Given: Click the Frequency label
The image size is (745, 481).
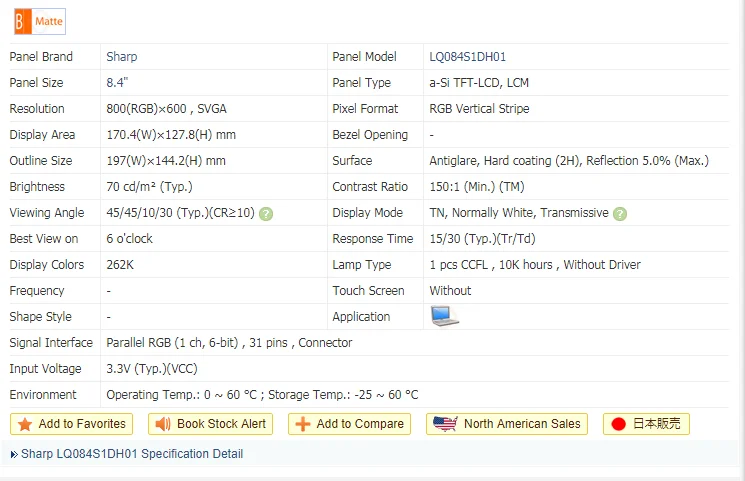Looking at the screenshot, I should [37, 291].
